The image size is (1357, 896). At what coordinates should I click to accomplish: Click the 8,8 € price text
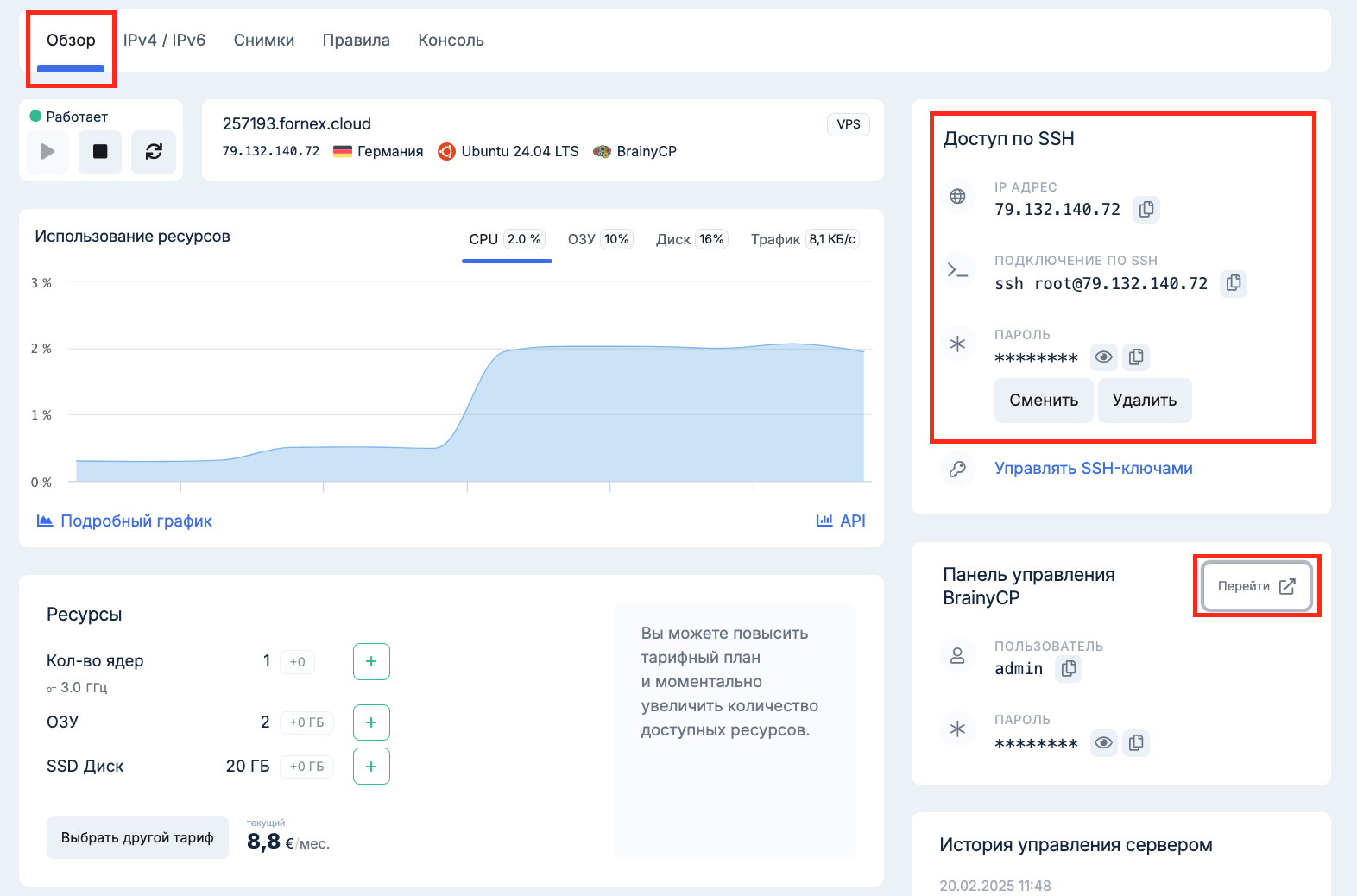point(271,842)
